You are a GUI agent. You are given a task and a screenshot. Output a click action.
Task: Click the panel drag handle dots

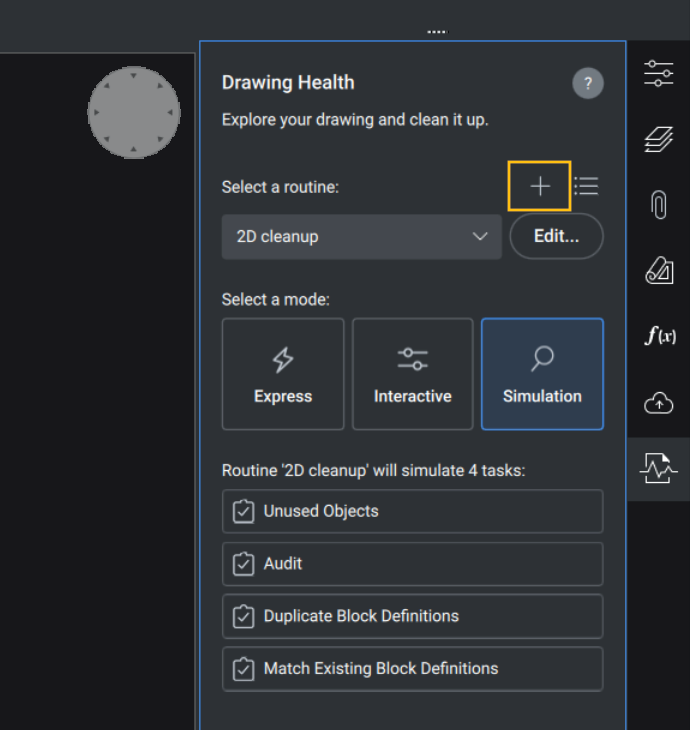[437, 32]
